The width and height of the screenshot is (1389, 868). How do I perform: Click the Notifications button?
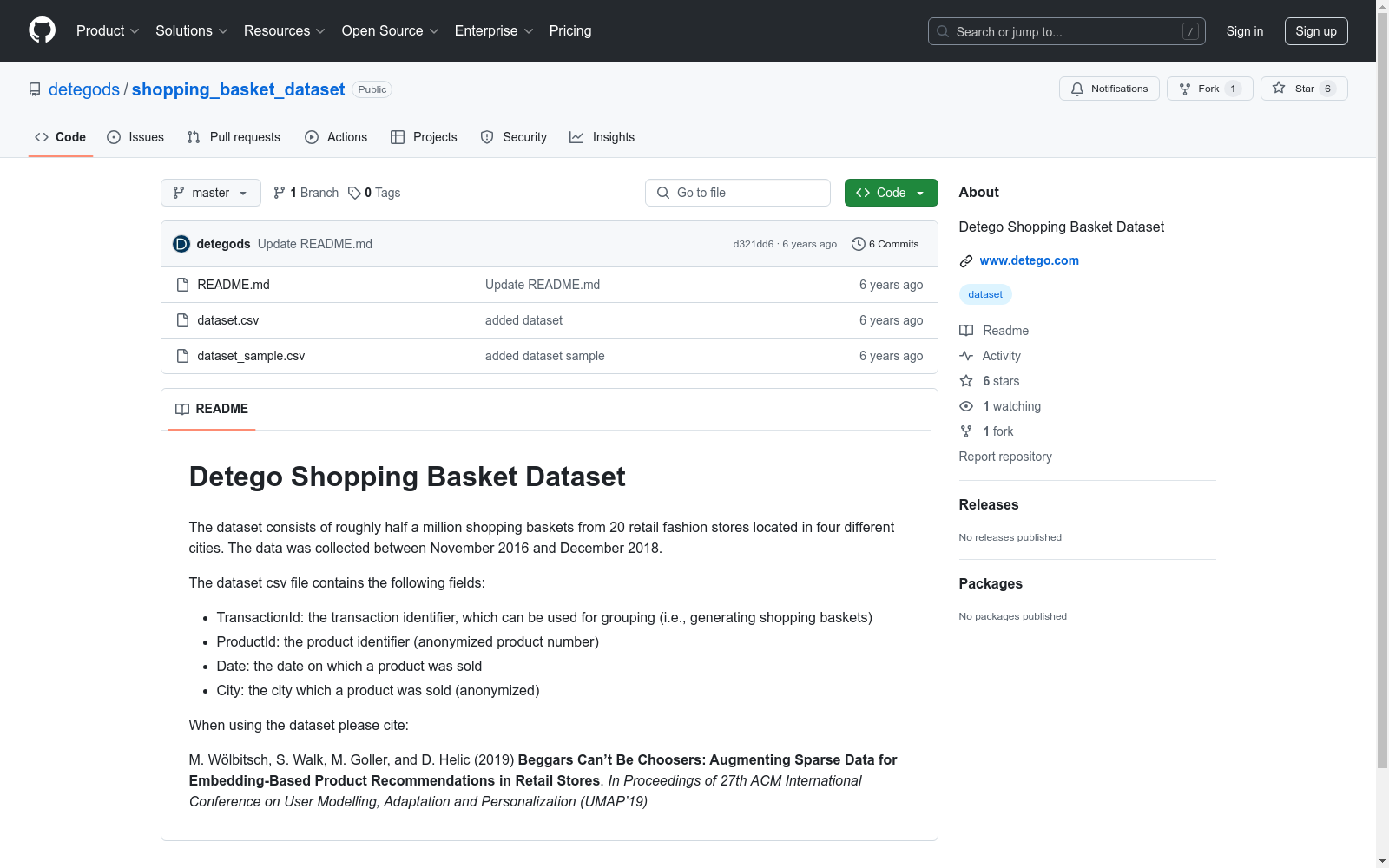(1109, 89)
